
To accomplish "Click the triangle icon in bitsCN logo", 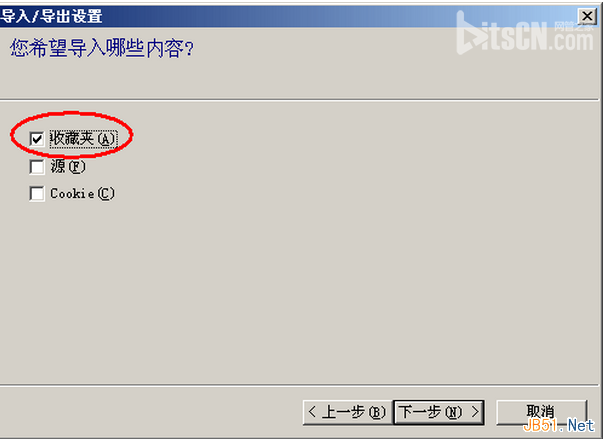I will tap(470, 37).
